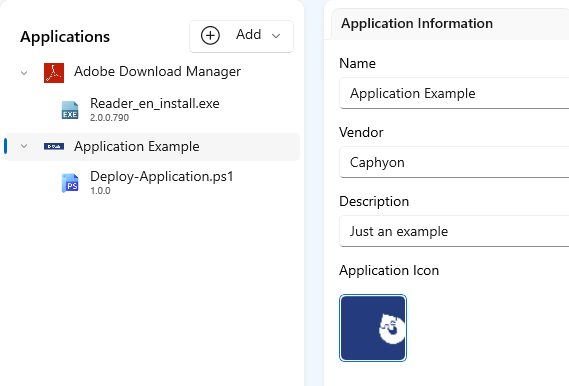Focus the Name field with Application Example

pyautogui.click(x=454, y=93)
